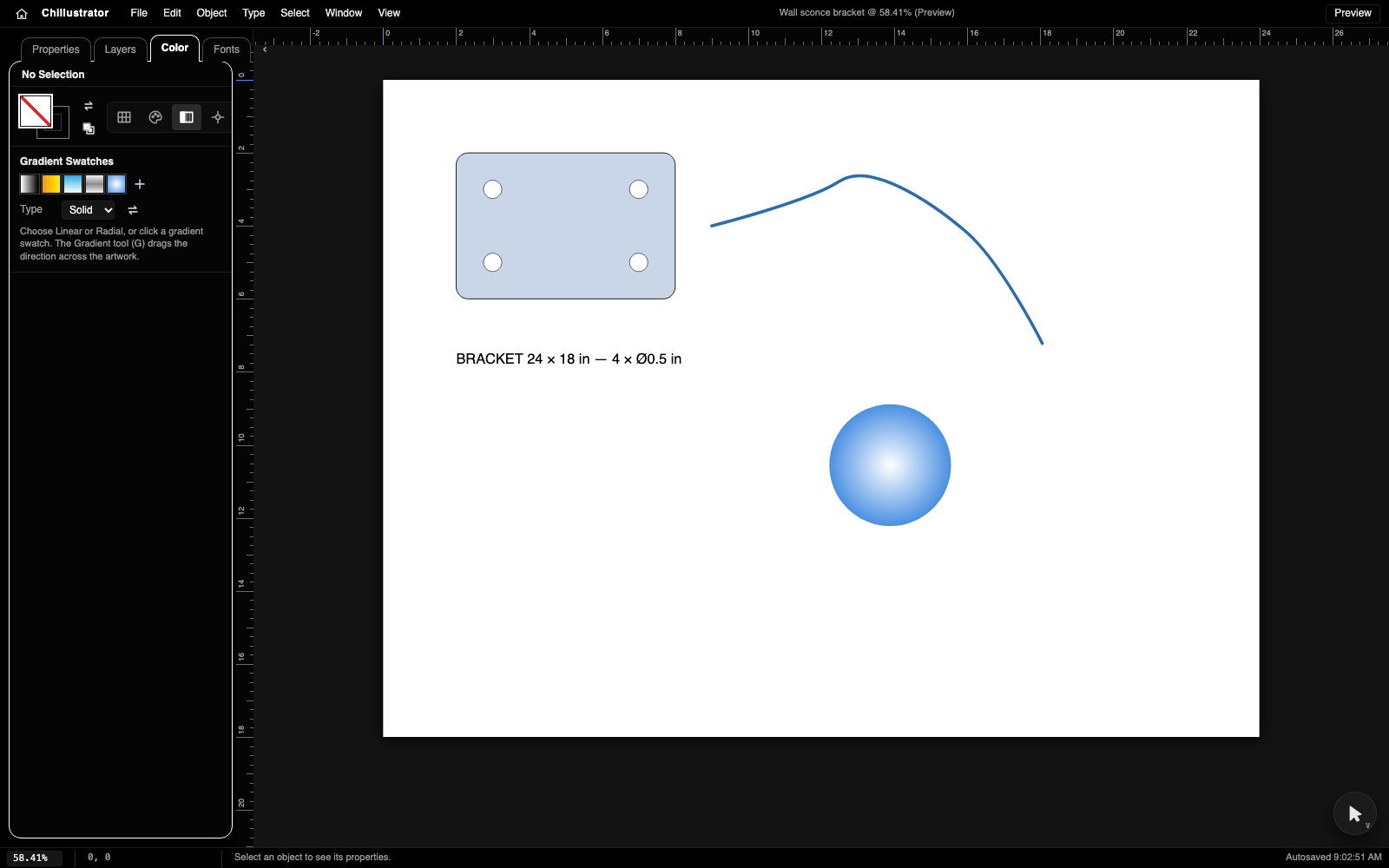This screenshot has width=1389, height=868.
Task: Open the swatches grid view
Action: pos(124,117)
